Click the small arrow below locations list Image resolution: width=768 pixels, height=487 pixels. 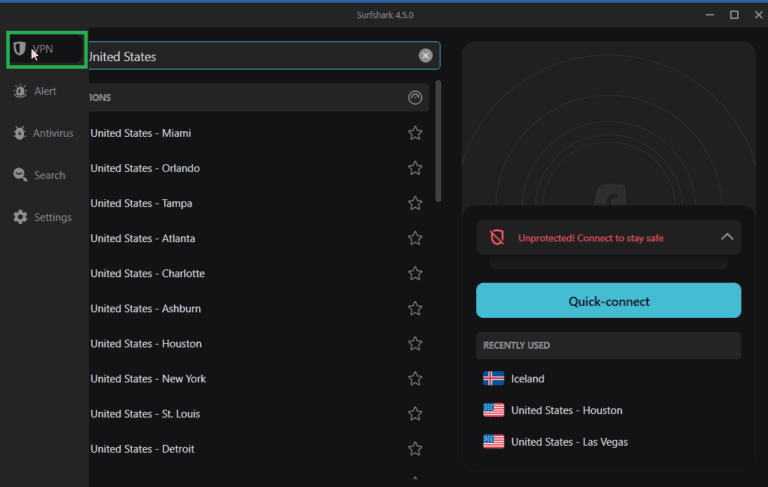(x=415, y=478)
